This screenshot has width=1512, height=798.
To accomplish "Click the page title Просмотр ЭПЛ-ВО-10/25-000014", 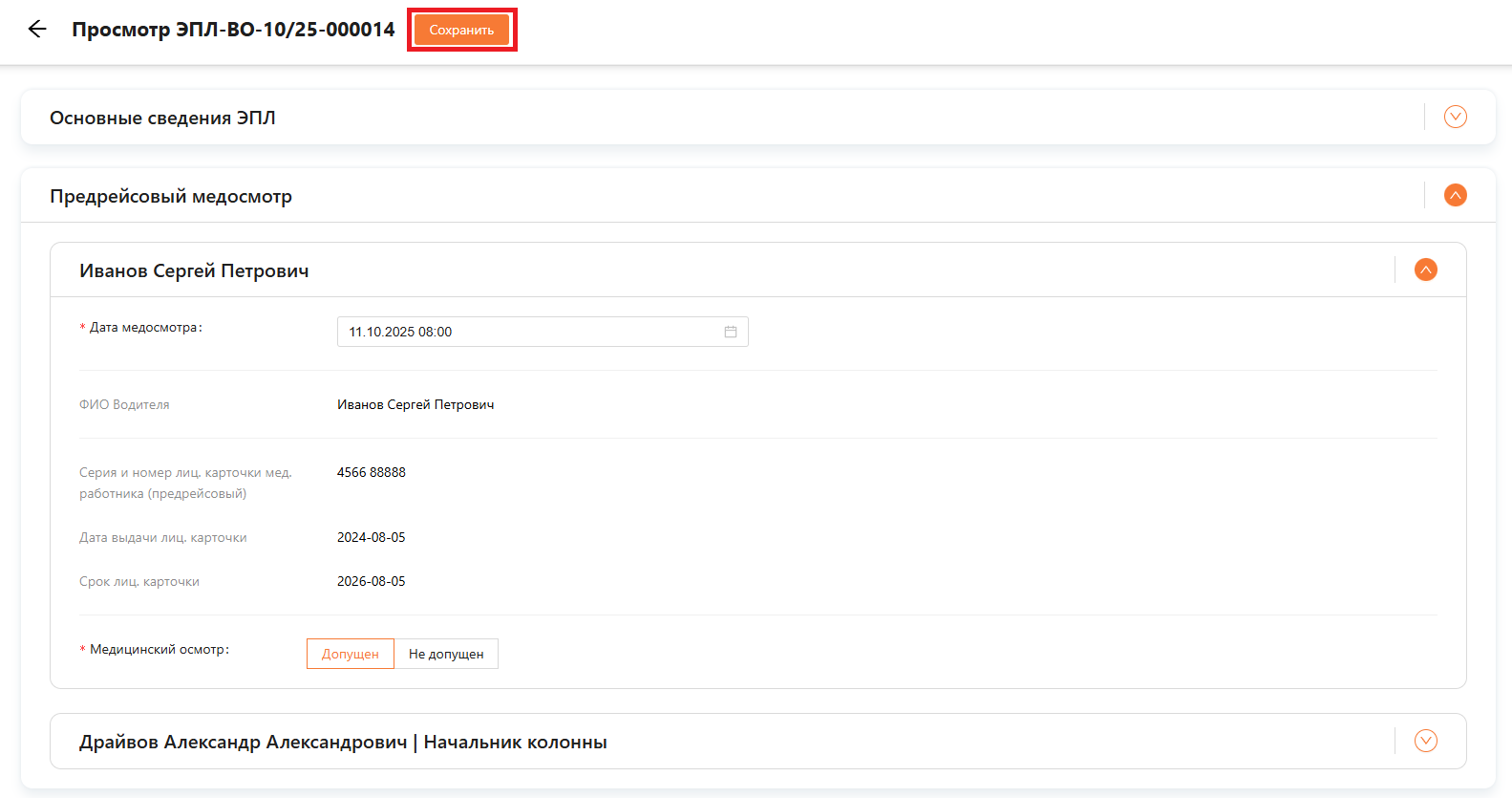I will [x=233, y=30].
